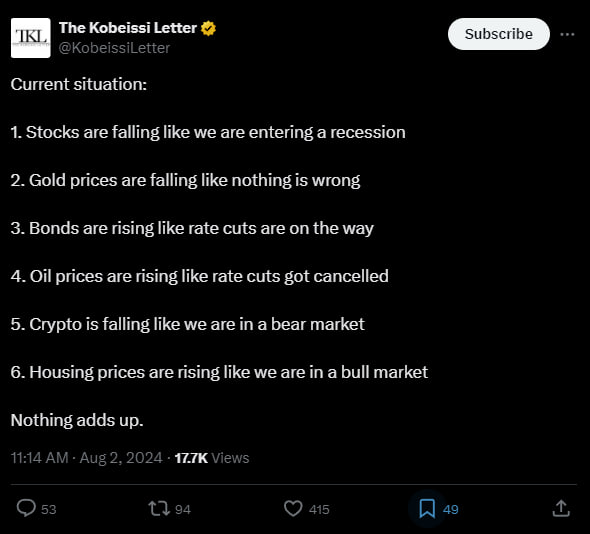Click The Kobeissi Letter display name
This screenshot has height=534, width=590.
click(128, 28)
